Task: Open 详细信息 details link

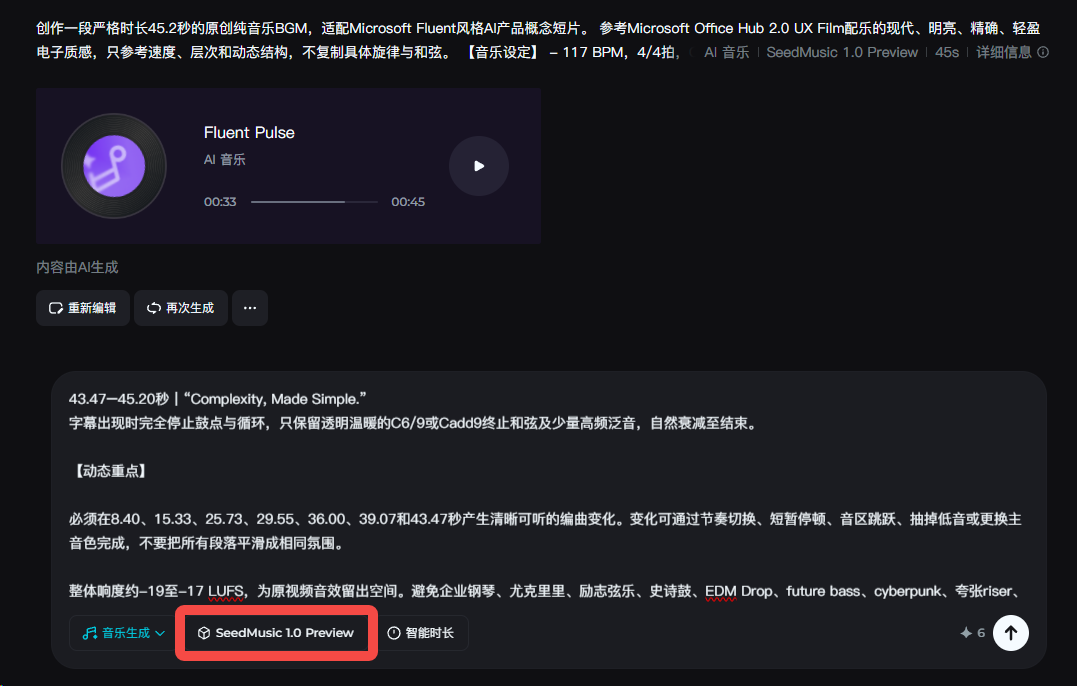Action: tap(1004, 52)
